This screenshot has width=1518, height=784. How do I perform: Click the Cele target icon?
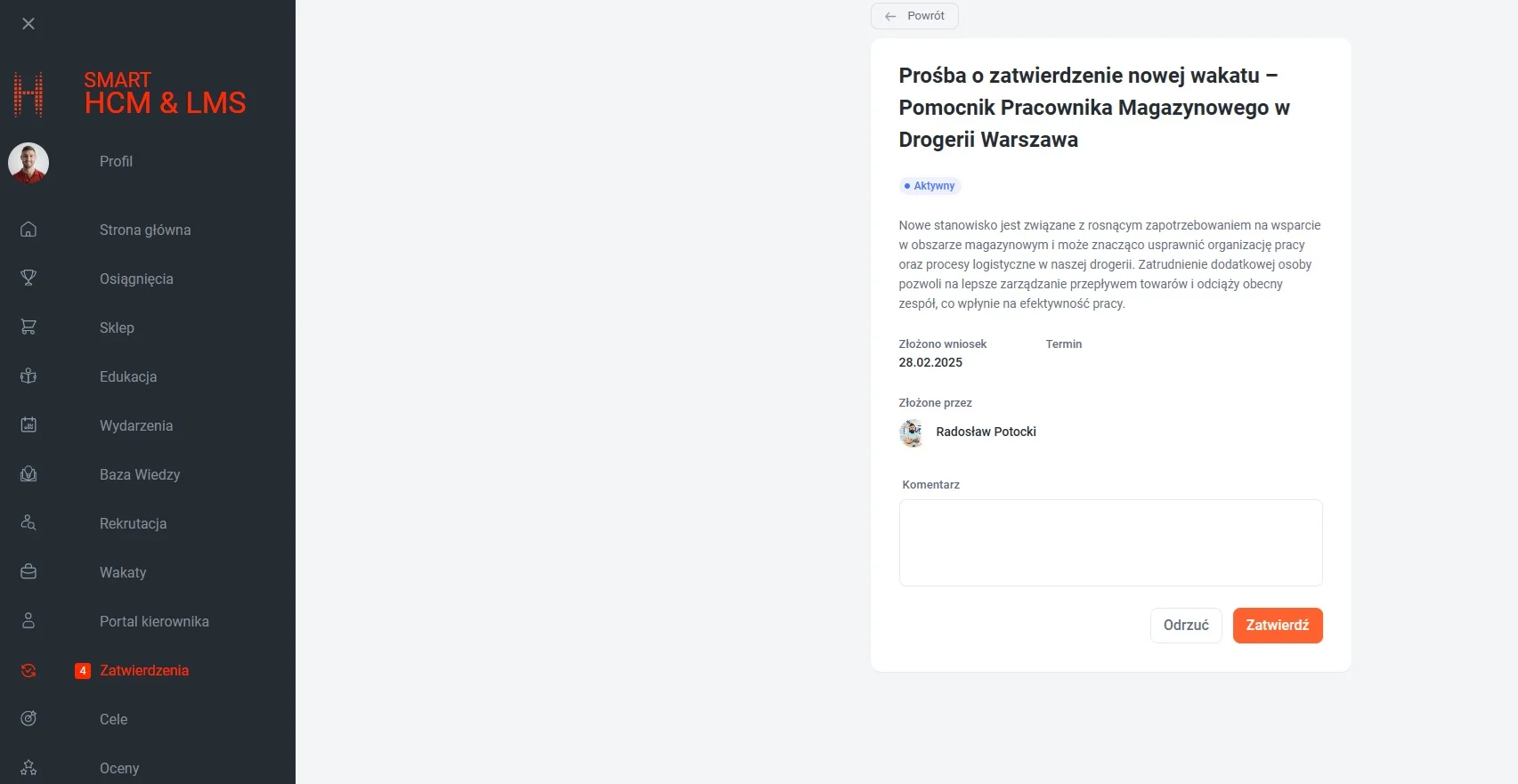(28, 719)
